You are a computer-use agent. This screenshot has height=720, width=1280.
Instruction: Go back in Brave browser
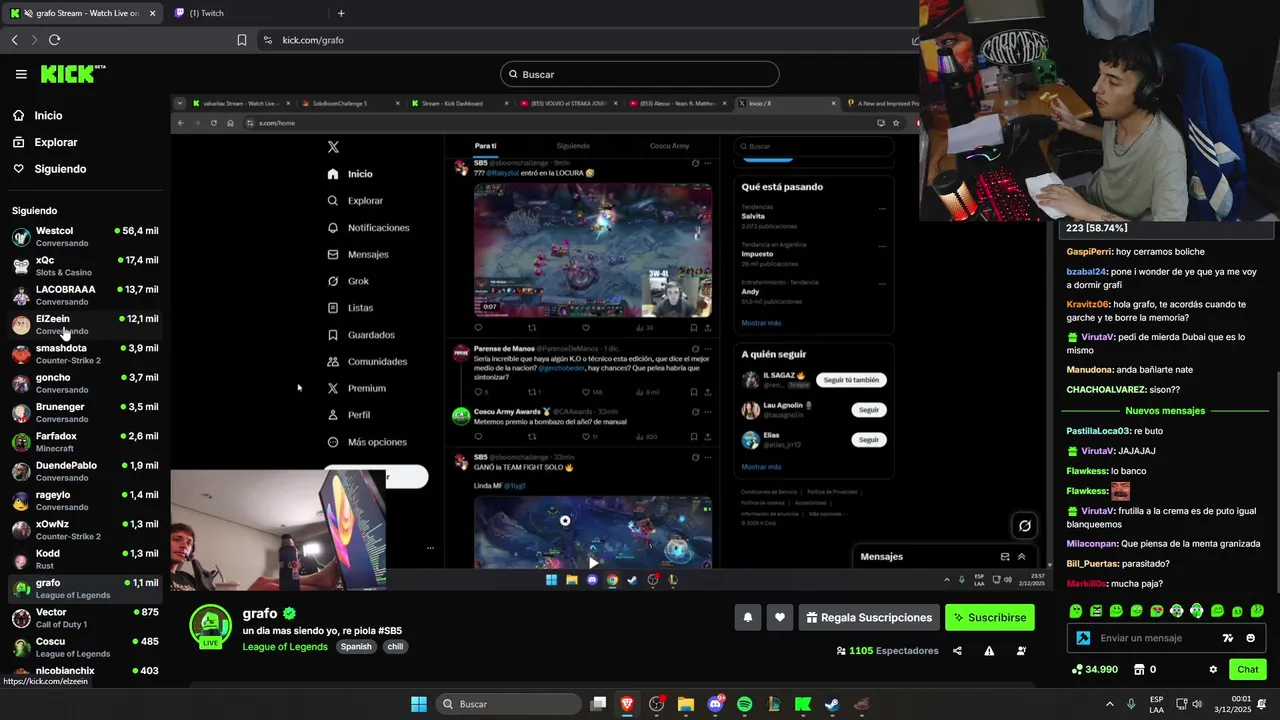coord(14,40)
